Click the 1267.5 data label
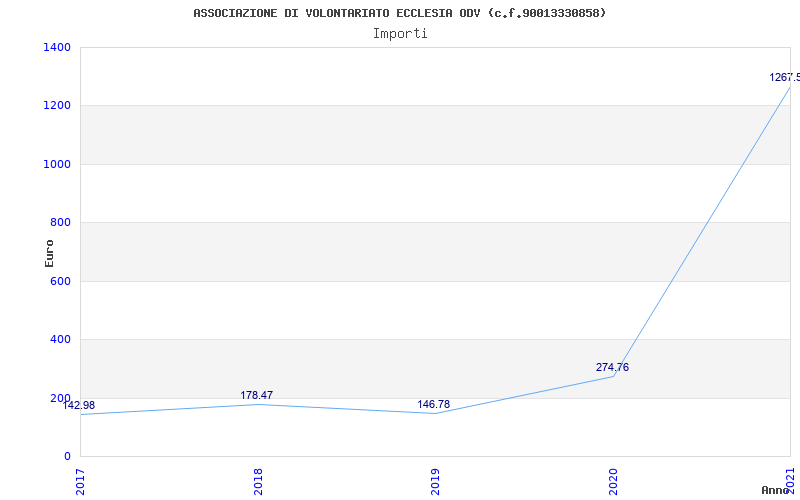The width and height of the screenshot is (800, 500). pyautogui.click(x=785, y=78)
